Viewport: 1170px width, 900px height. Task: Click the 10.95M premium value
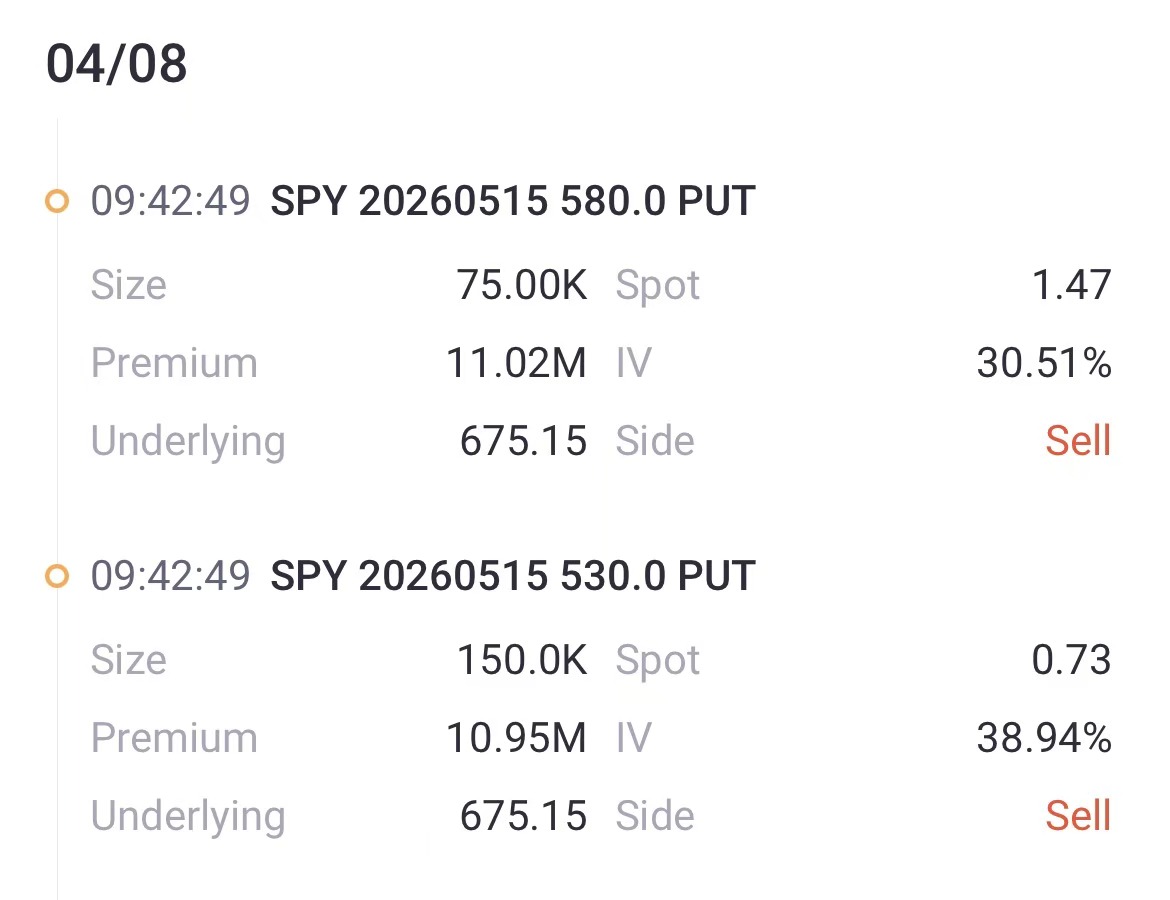[516, 738]
